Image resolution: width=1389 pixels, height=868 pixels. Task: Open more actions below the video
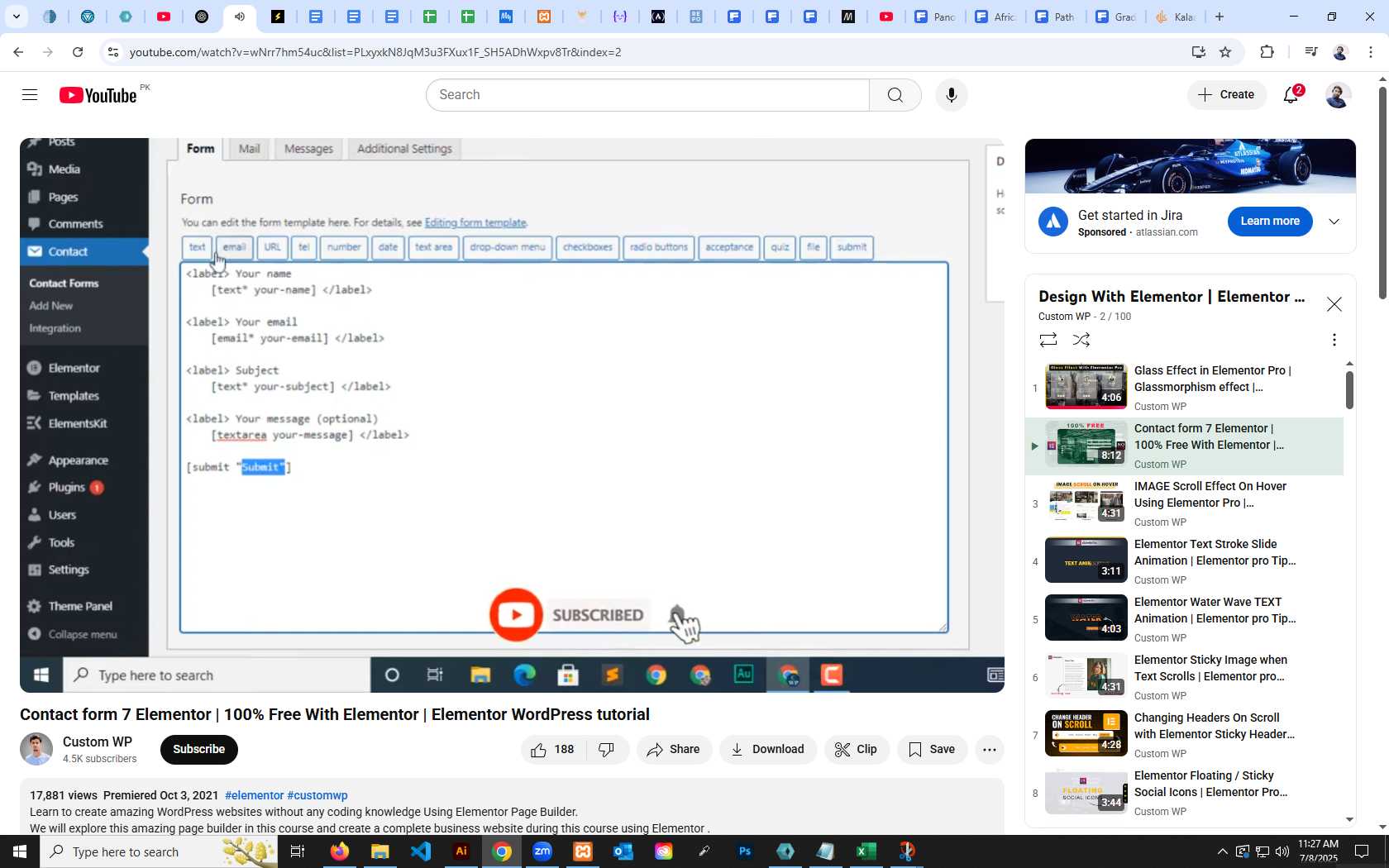(989, 750)
